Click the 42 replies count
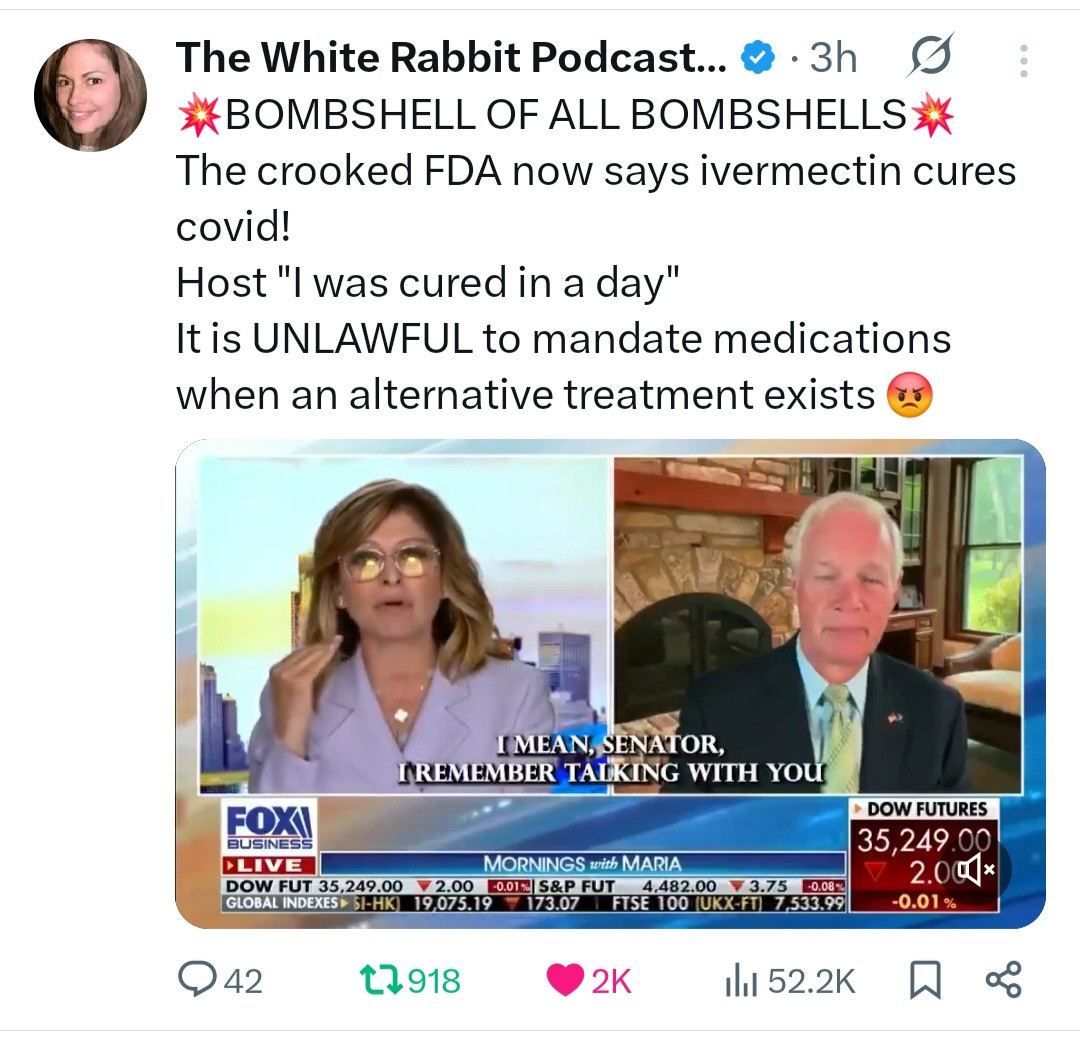This screenshot has height=1040, width=1080. pos(244,981)
